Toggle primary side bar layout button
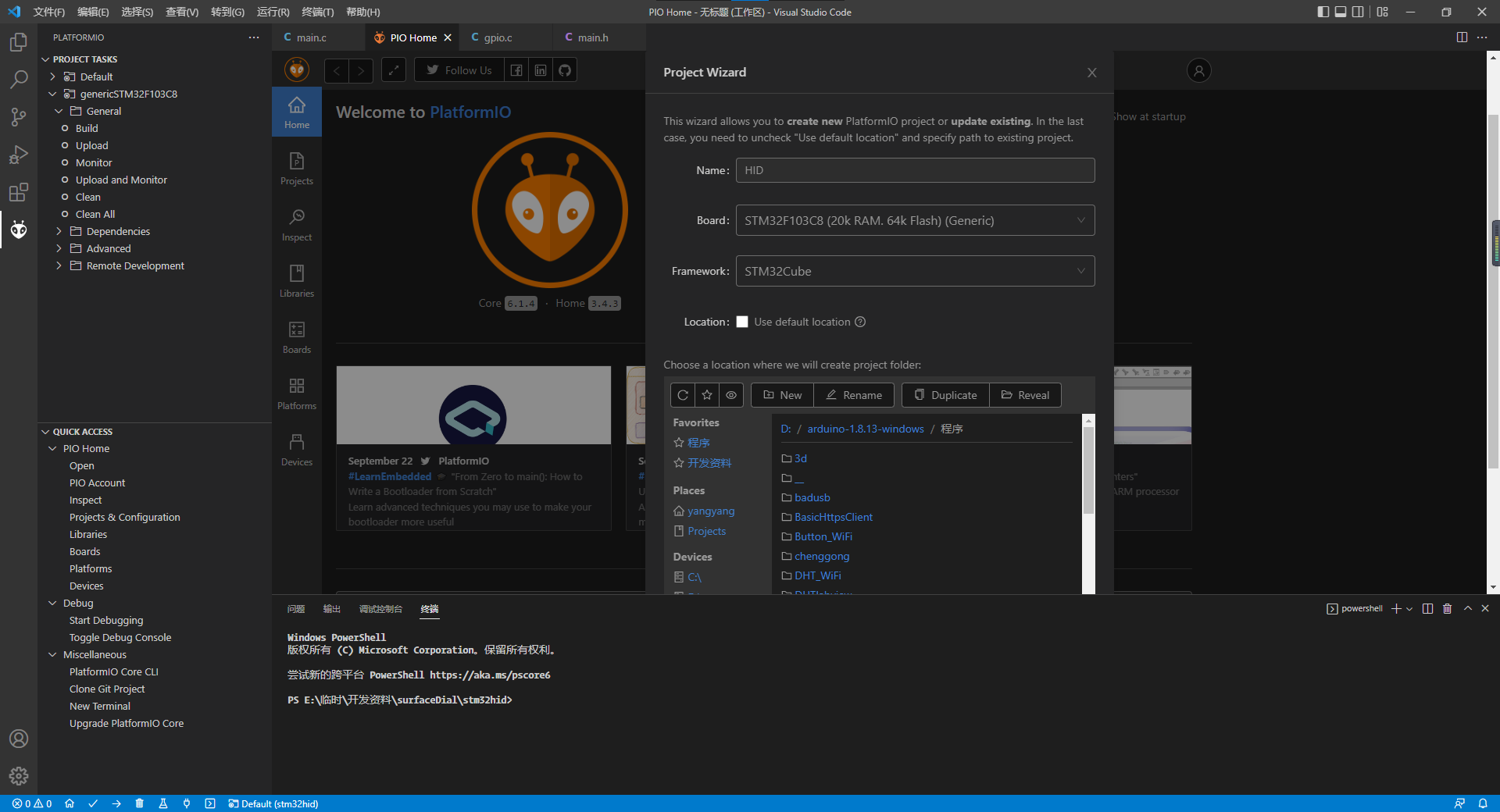This screenshot has width=1500, height=812. tap(1323, 12)
